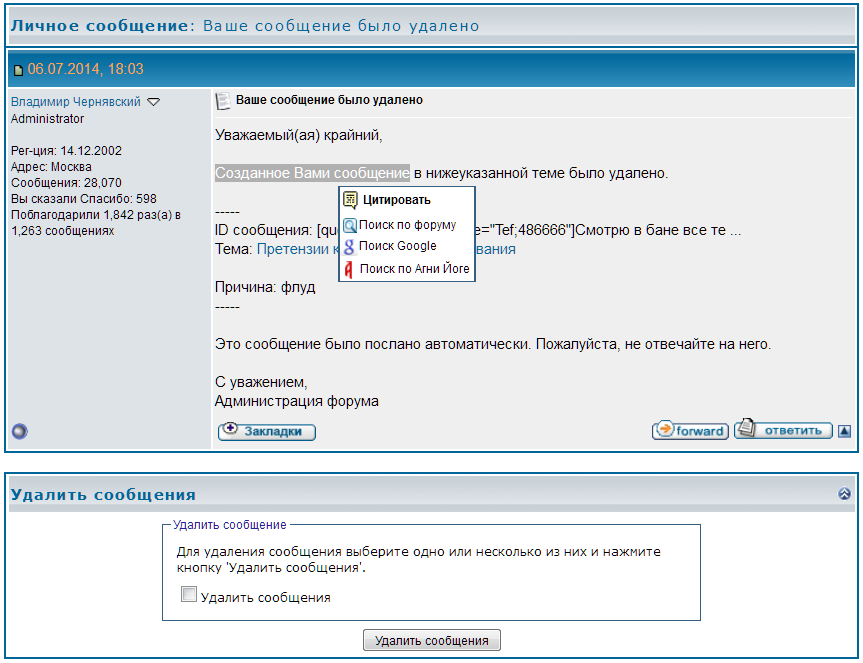Click the bold subject 'Ваше сообщение было удалено'

pyautogui.click(x=329, y=100)
